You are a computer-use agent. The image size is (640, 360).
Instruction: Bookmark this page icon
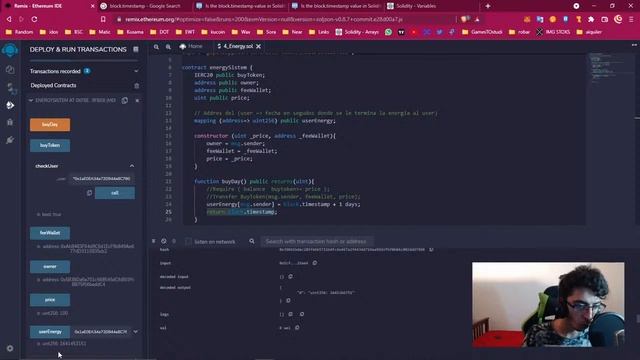point(103,19)
